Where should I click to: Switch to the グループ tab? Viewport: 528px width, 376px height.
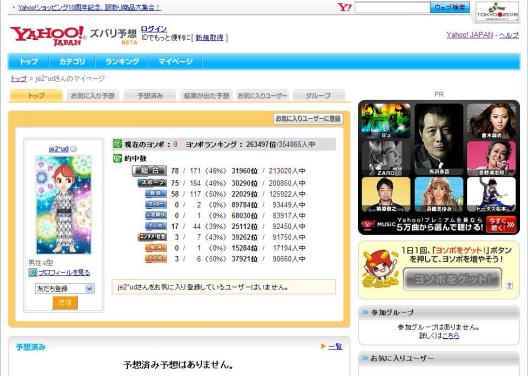tap(318, 96)
